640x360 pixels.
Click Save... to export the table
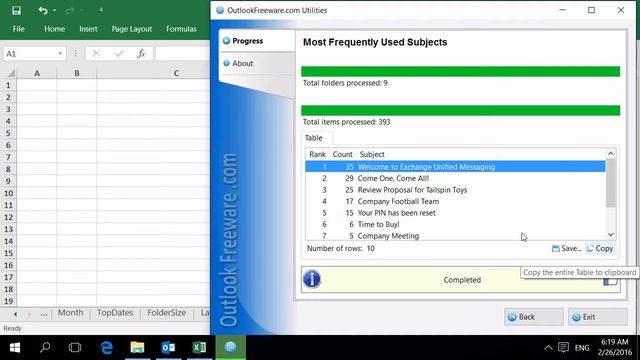(567, 248)
